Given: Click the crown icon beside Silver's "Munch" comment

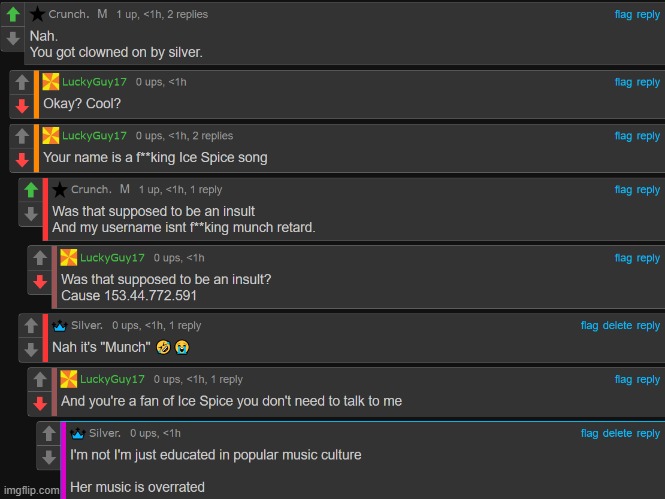Looking at the screenshot, I should (59, 325).
